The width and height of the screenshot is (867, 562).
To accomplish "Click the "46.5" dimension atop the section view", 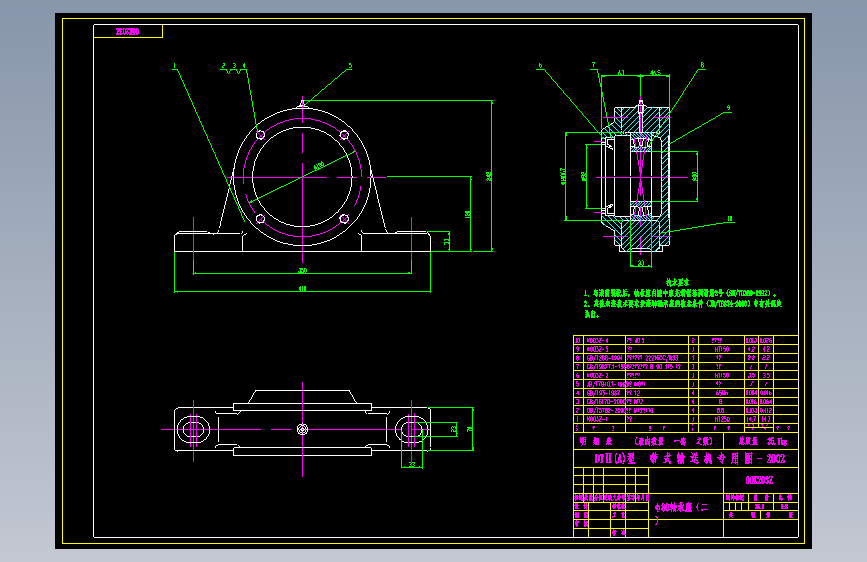I will (x=655, y=72).
